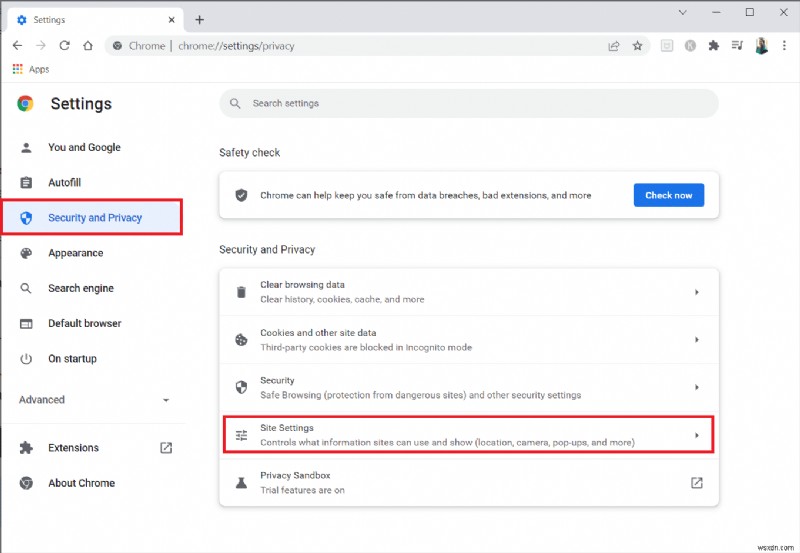Select Security and Privacy in sidebar
Viewport: 800px width, 553px height.
[92, 217]
